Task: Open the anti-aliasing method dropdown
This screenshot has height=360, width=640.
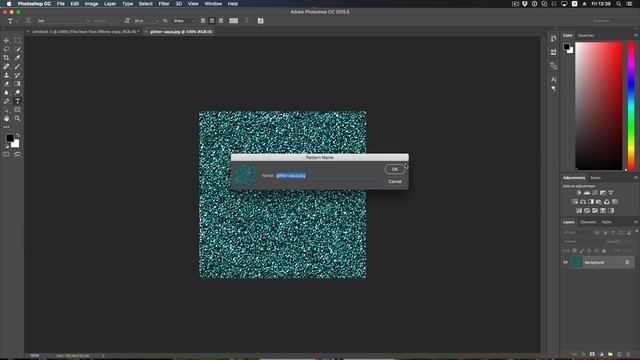Action: [x=184, y=21]
